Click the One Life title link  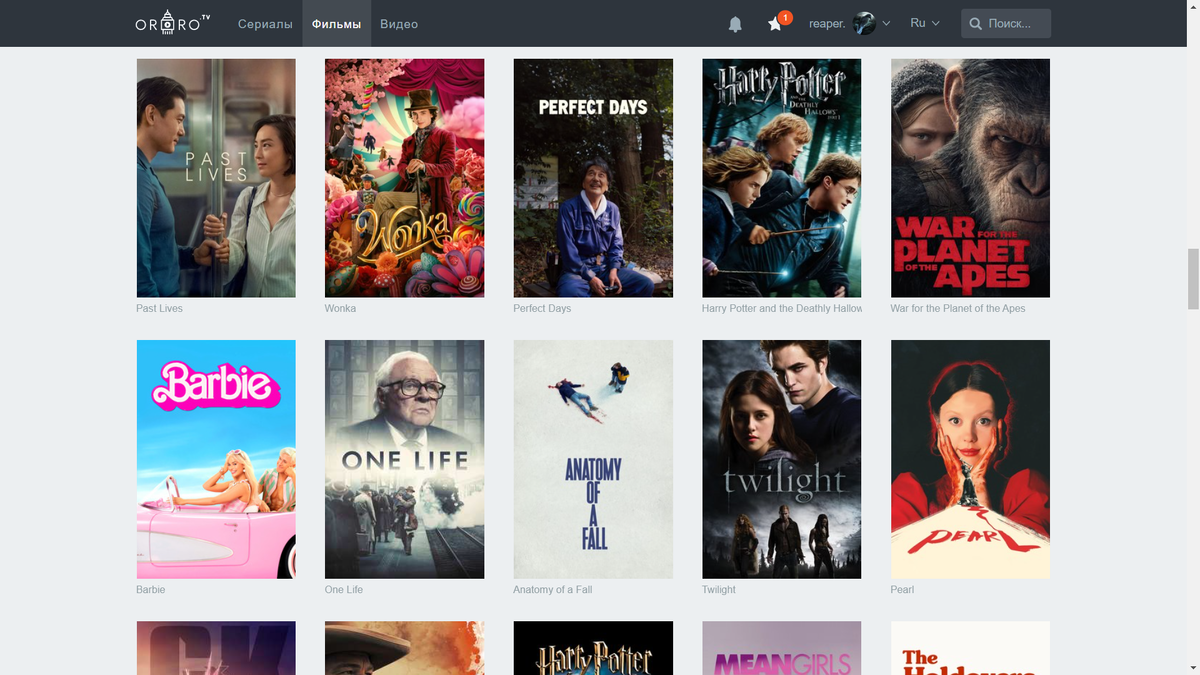click(x=344, y=589)
